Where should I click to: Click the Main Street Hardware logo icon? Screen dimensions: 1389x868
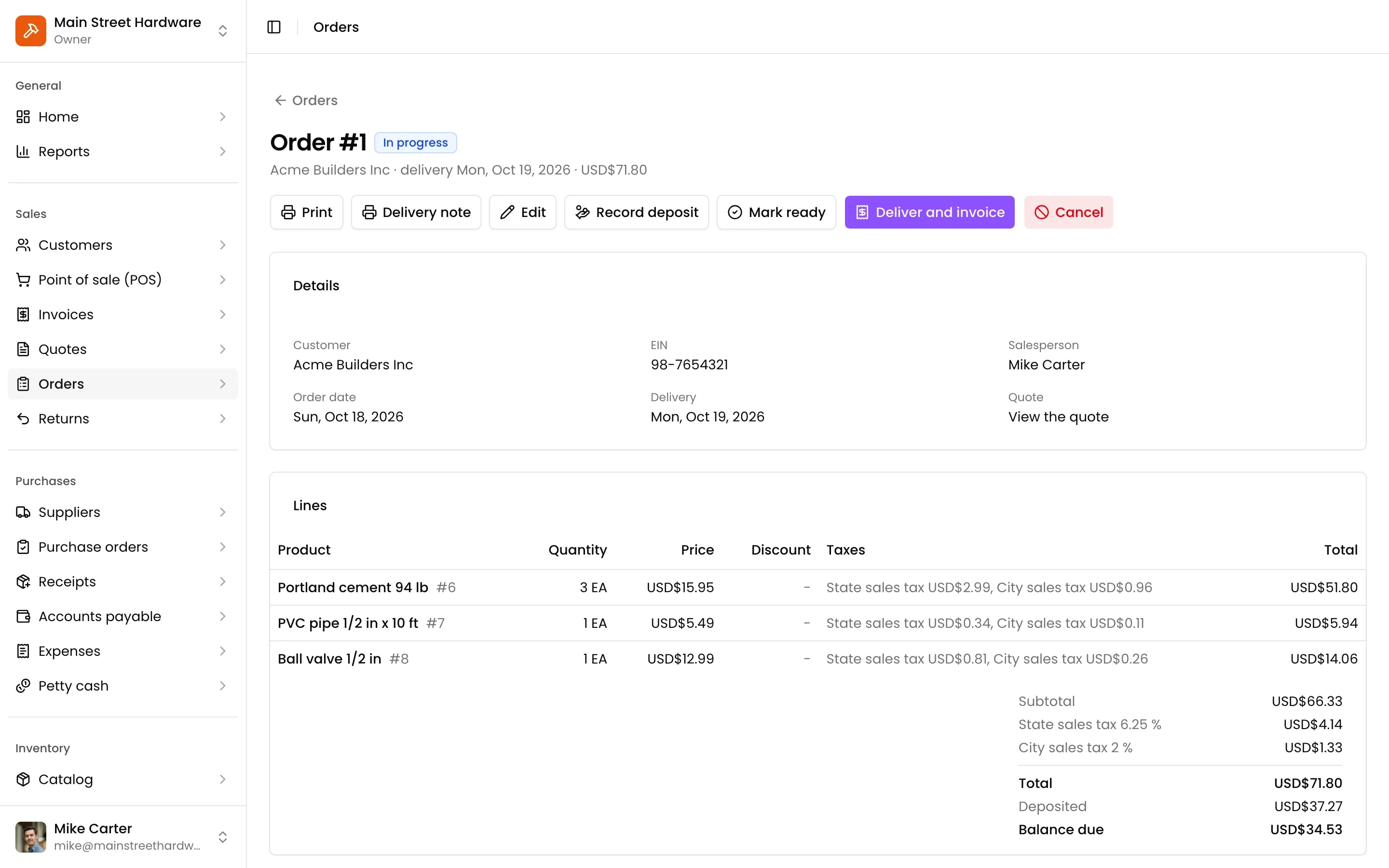(30, 30)
